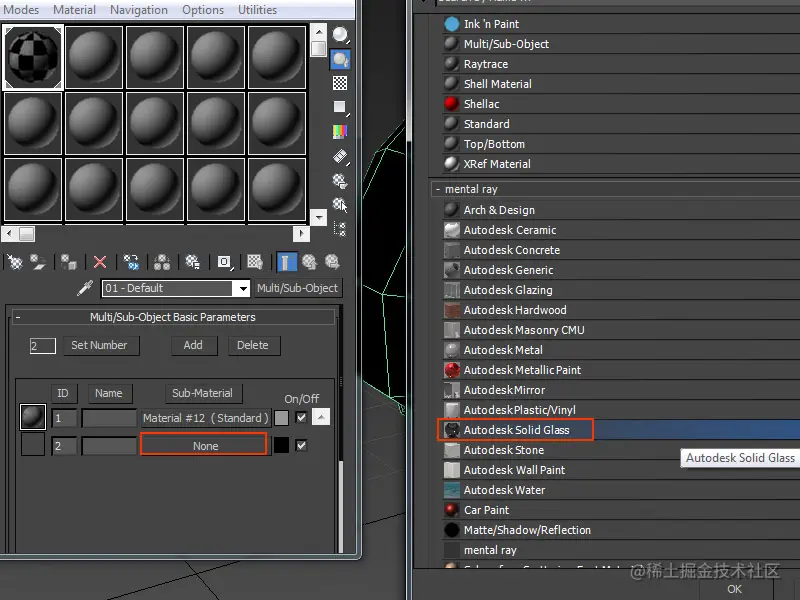Click Put Material to Scene icon

click(x=38, y=262)
